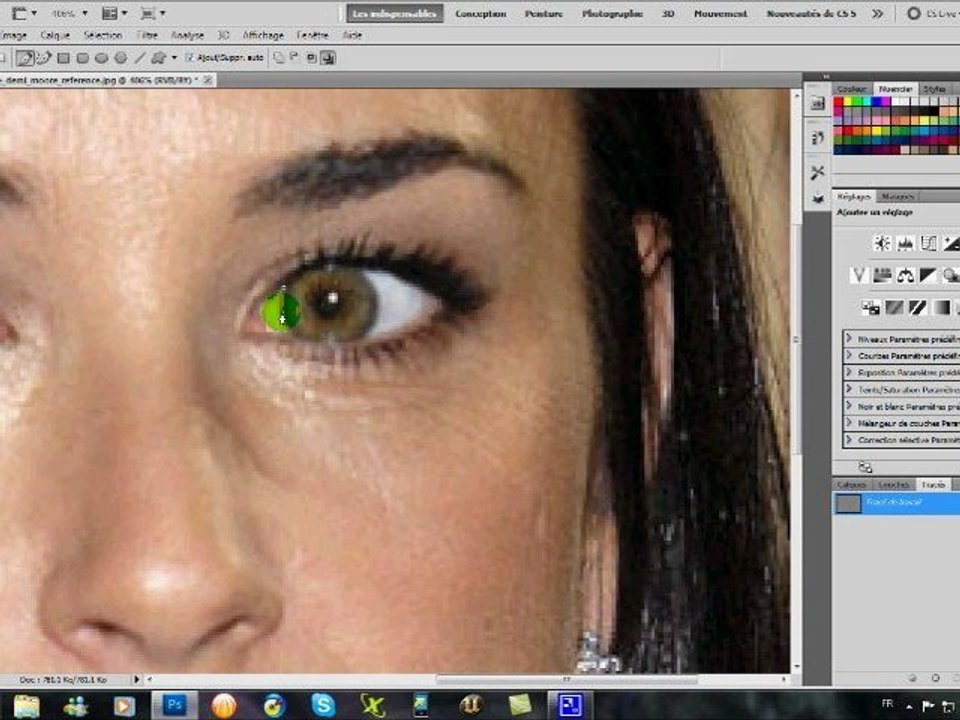Add a Posterize adjustment icon
This screenshot has width=960, height=720.
[894, 307]
